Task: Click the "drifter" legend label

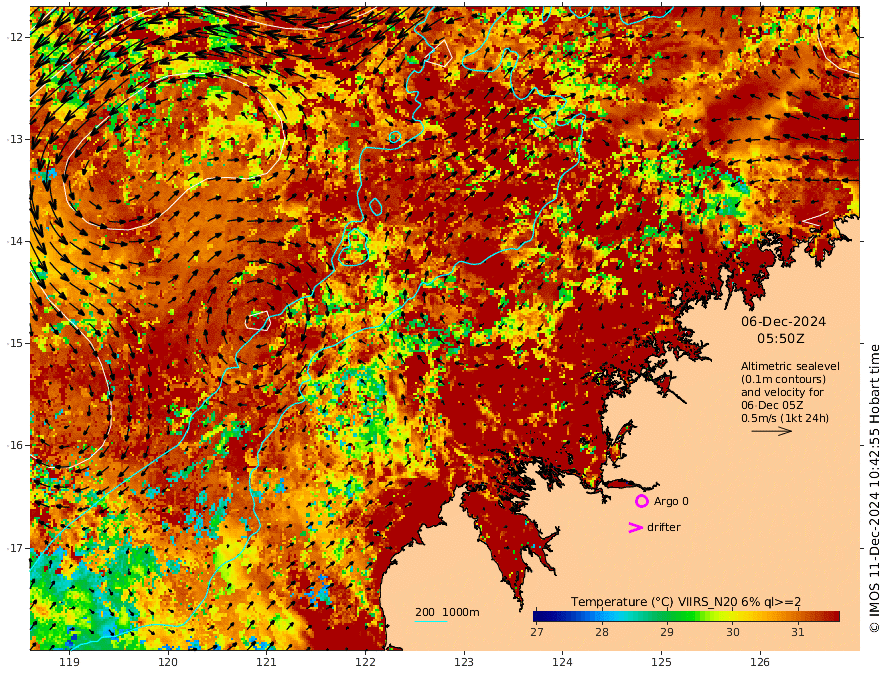Action: tap(663, 527)
